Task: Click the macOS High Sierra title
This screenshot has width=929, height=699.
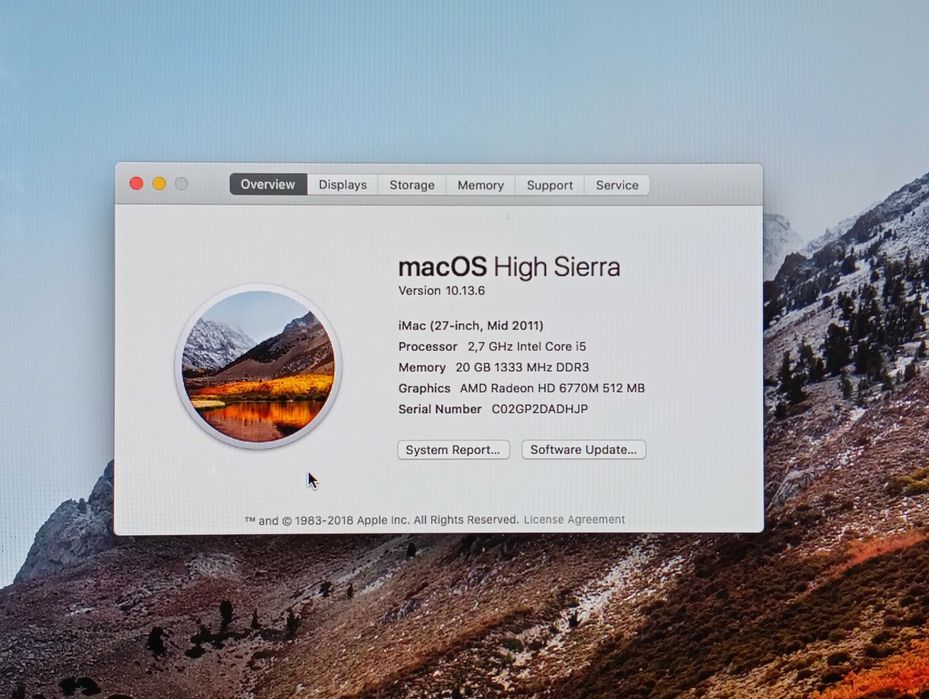Action: click(509, 267)
